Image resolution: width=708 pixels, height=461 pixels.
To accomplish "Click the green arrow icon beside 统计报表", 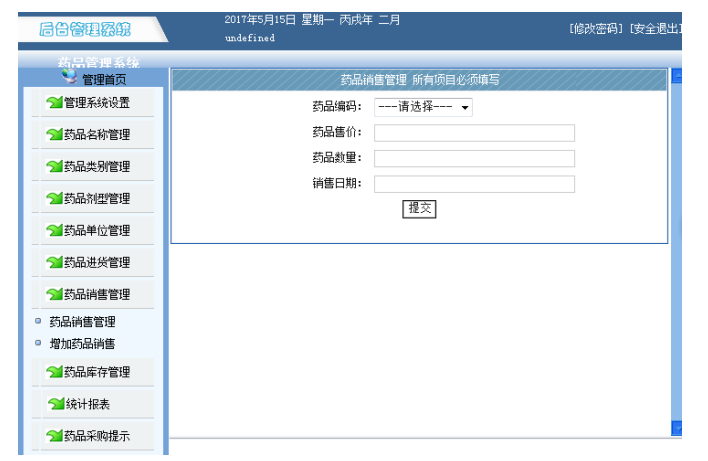I will click(x=56, y=404).
